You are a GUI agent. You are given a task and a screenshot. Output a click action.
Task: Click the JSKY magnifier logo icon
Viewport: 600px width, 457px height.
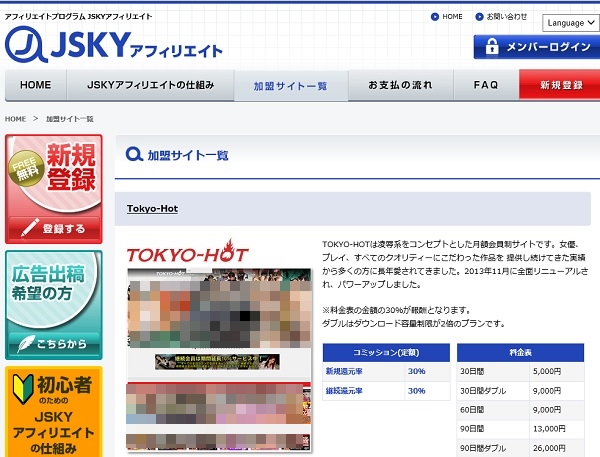click(x=26, y=44)
